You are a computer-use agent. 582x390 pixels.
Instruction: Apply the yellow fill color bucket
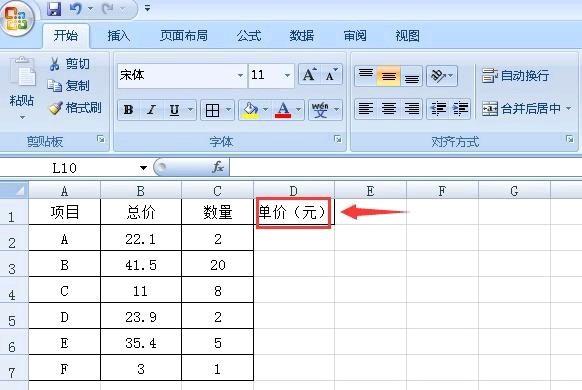pyautogui.click(x=250, y=110)
